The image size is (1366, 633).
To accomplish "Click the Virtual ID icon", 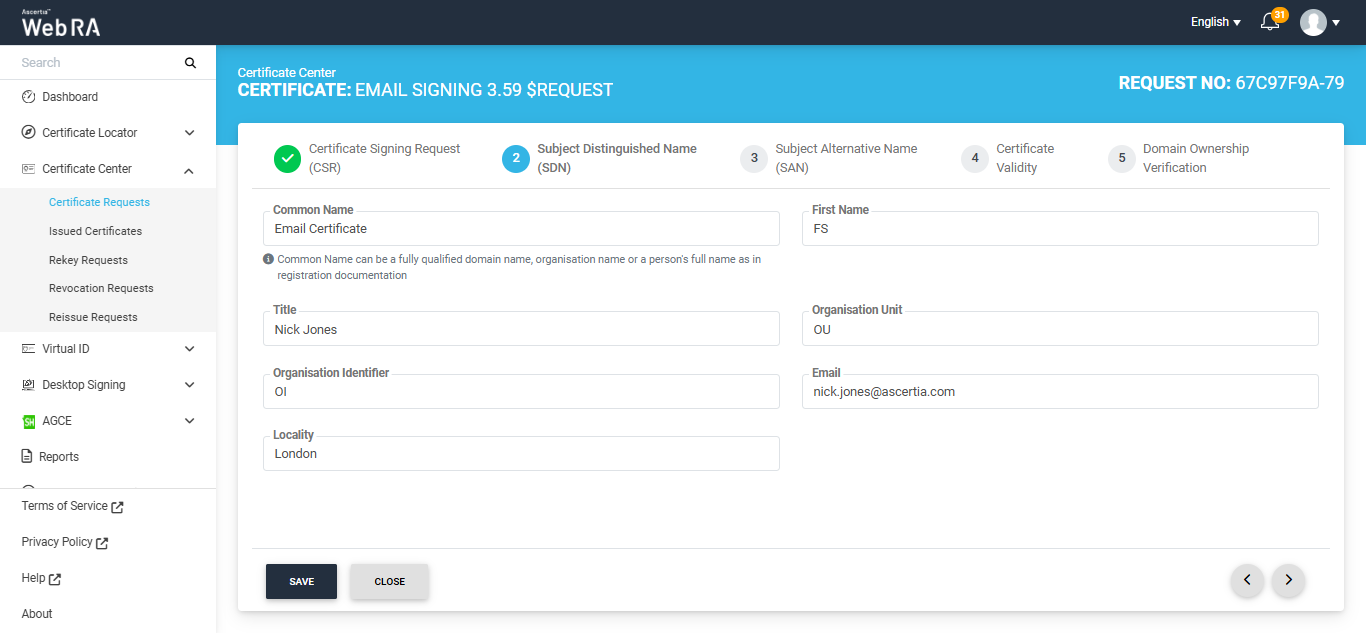I will point(28,349).
